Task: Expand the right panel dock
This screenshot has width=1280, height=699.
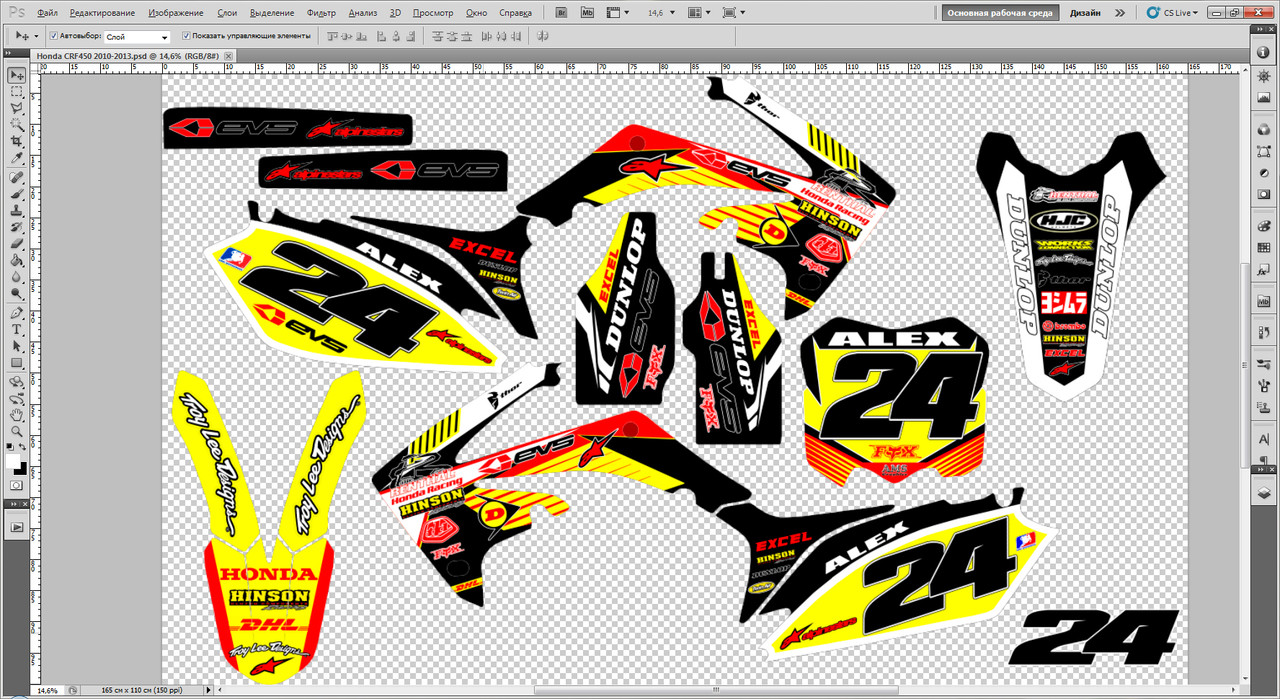Action: pyautogui.click(x=1260, y=31)
